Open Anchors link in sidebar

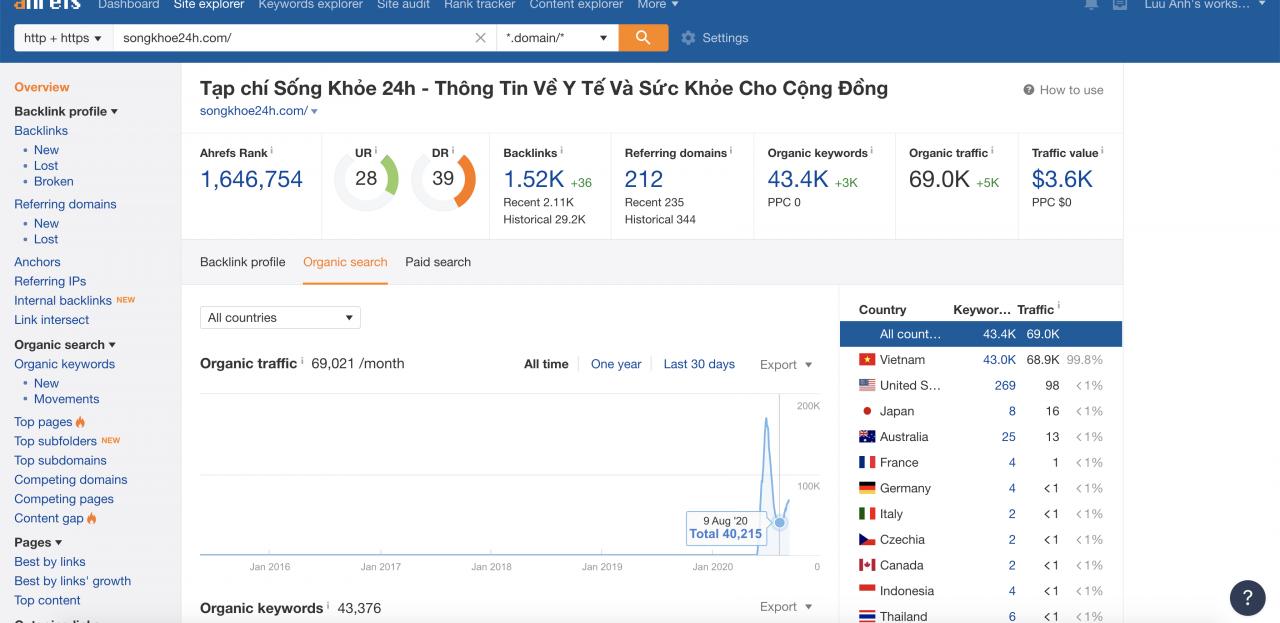tap(37, 262)
